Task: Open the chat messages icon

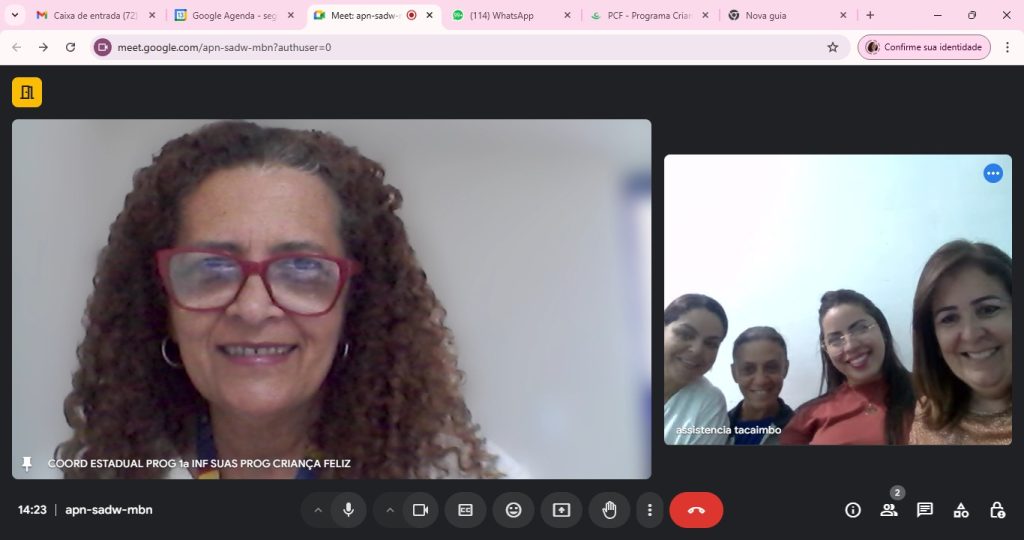Action: [x=925, y=510]
